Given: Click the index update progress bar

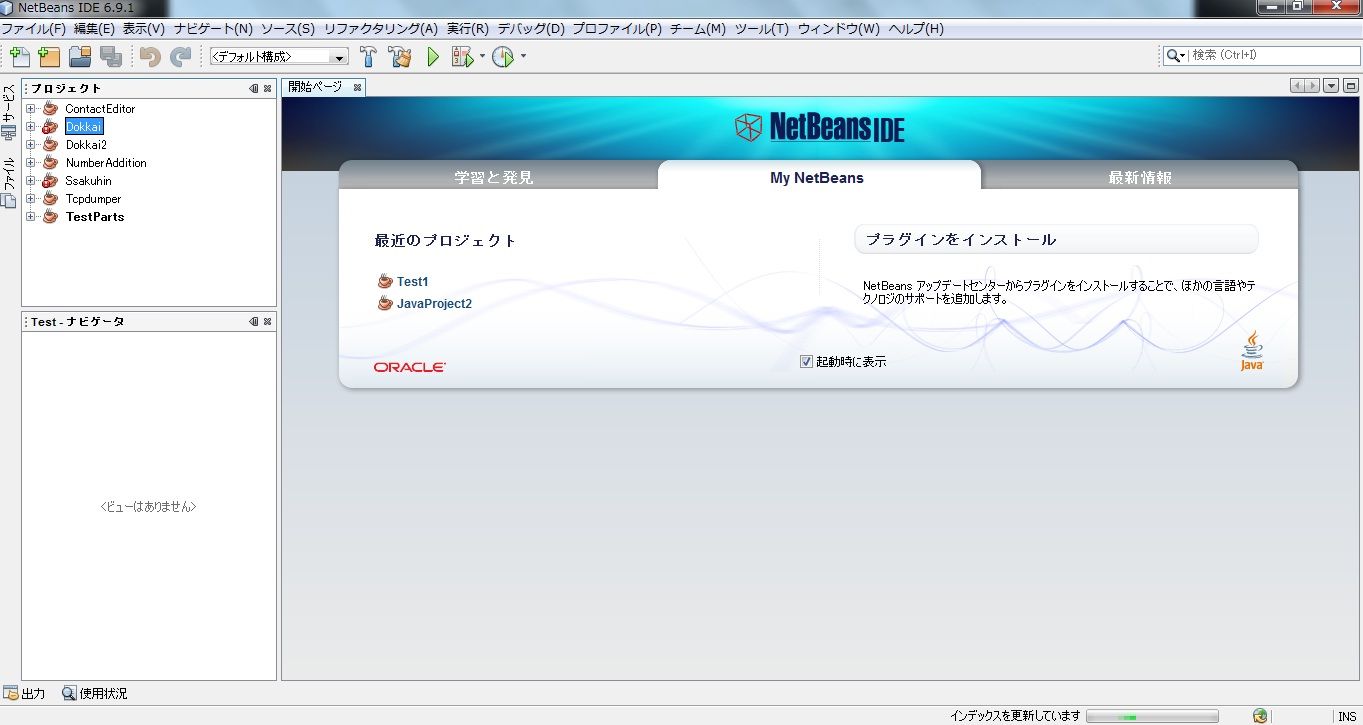Looking at the screenshot, I should 1152,716.
